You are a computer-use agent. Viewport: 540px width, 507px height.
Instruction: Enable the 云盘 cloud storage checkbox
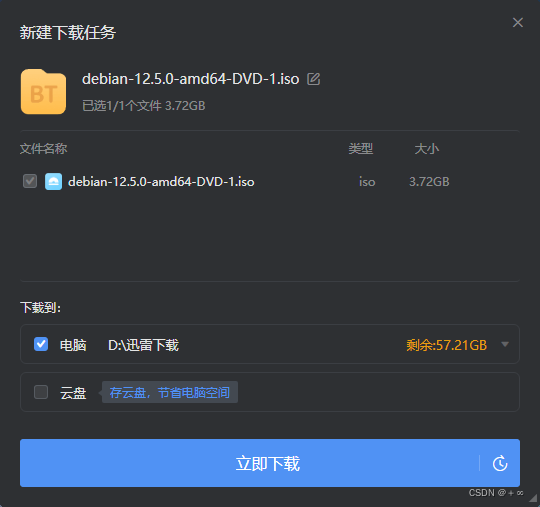click(41, 392)
